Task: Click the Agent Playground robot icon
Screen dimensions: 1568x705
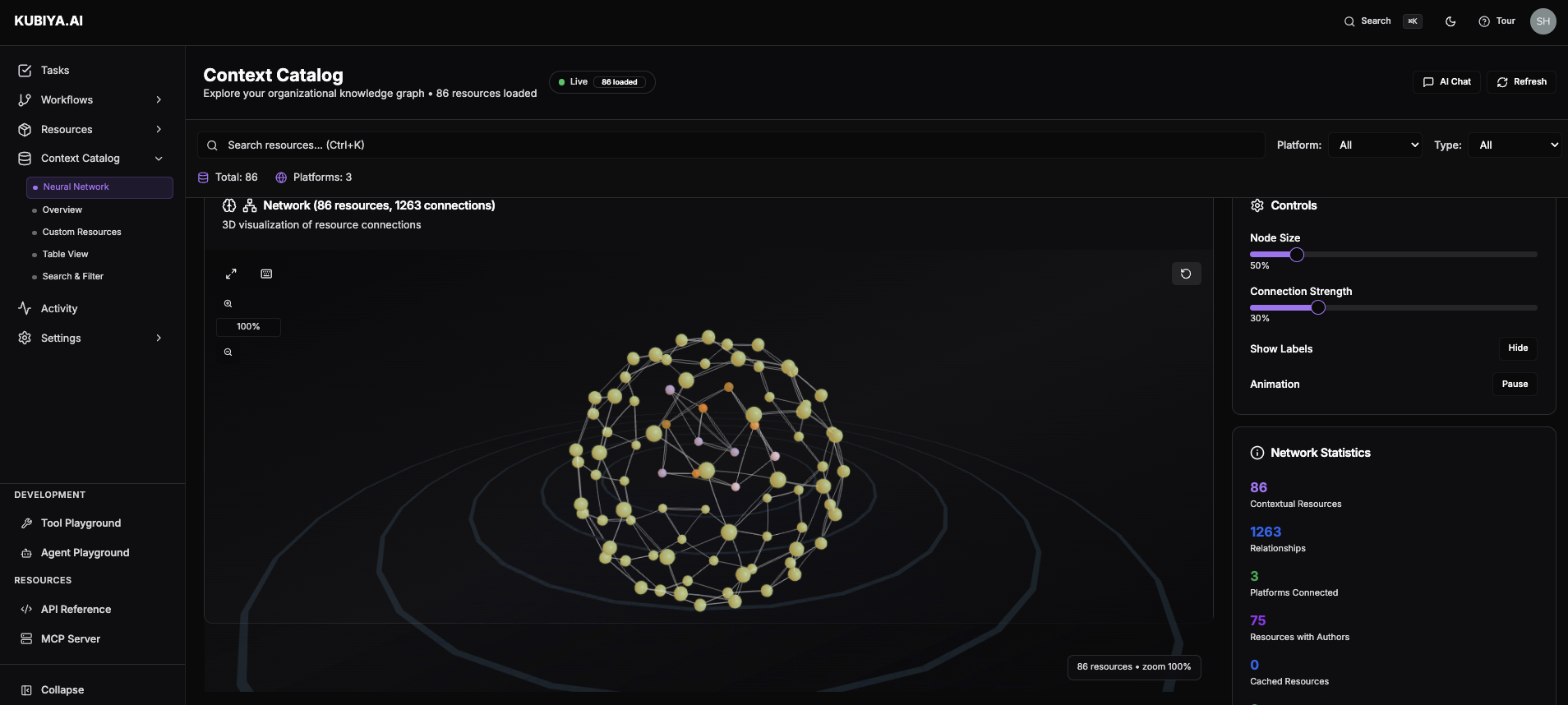Action: (x=26, y=553)
